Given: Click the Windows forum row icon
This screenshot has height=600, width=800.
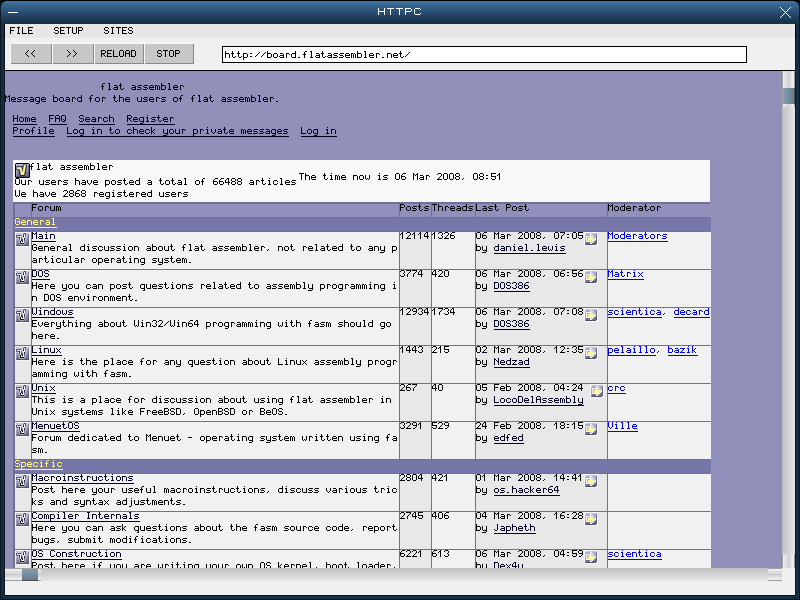Looking at the screenshot, I should (x=22, y=315).
